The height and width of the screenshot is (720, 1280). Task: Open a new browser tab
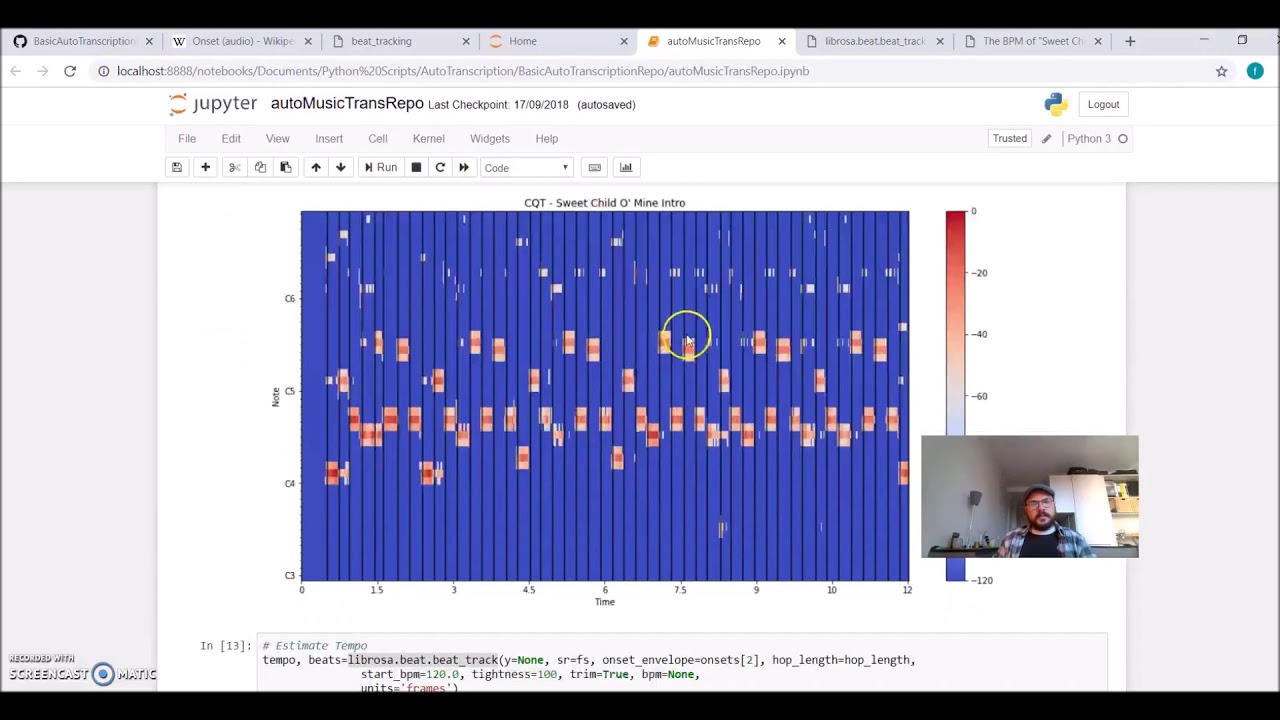tap(1130, 41)
